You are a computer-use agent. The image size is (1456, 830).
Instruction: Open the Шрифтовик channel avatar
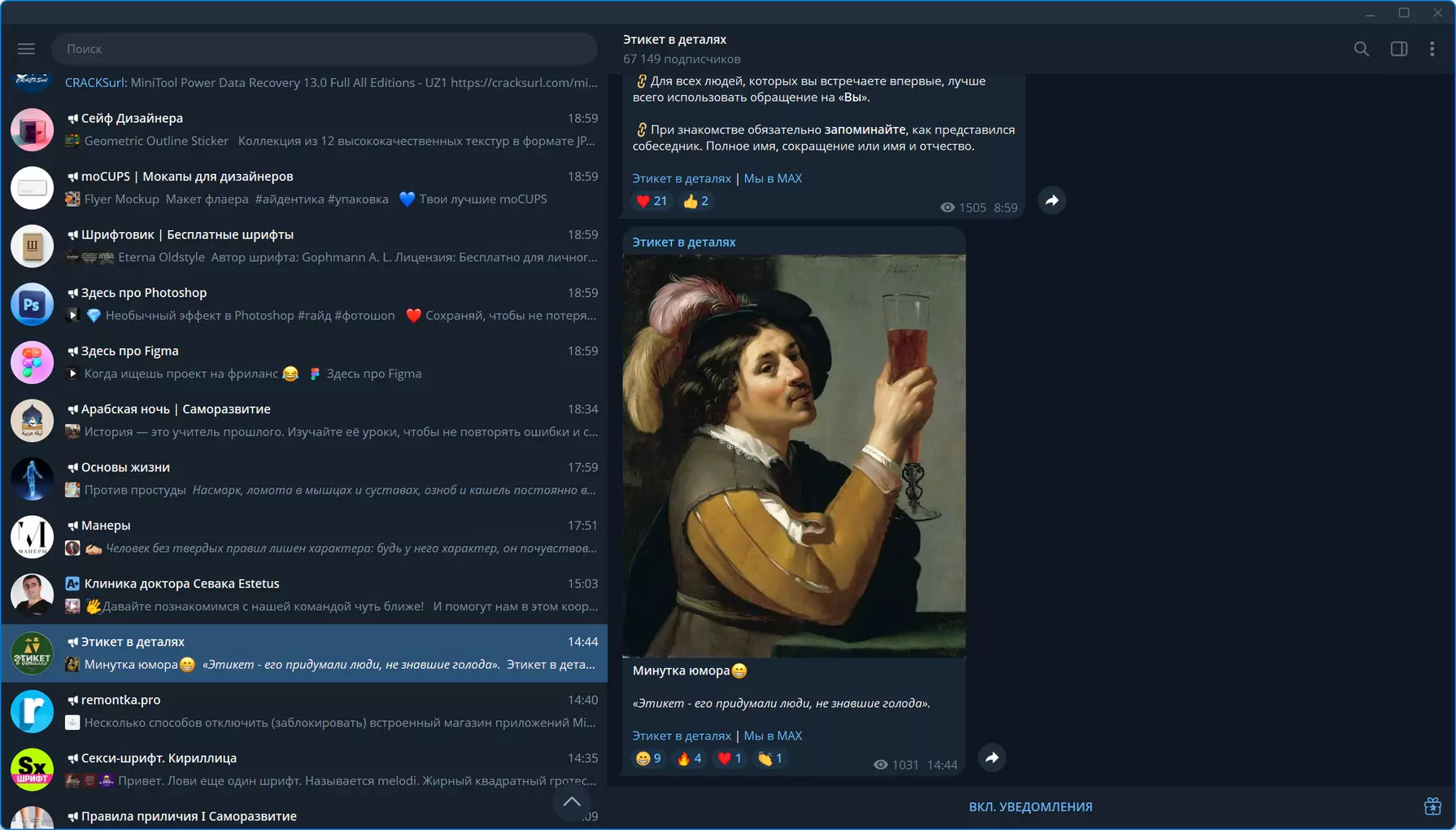click(32, 246)
